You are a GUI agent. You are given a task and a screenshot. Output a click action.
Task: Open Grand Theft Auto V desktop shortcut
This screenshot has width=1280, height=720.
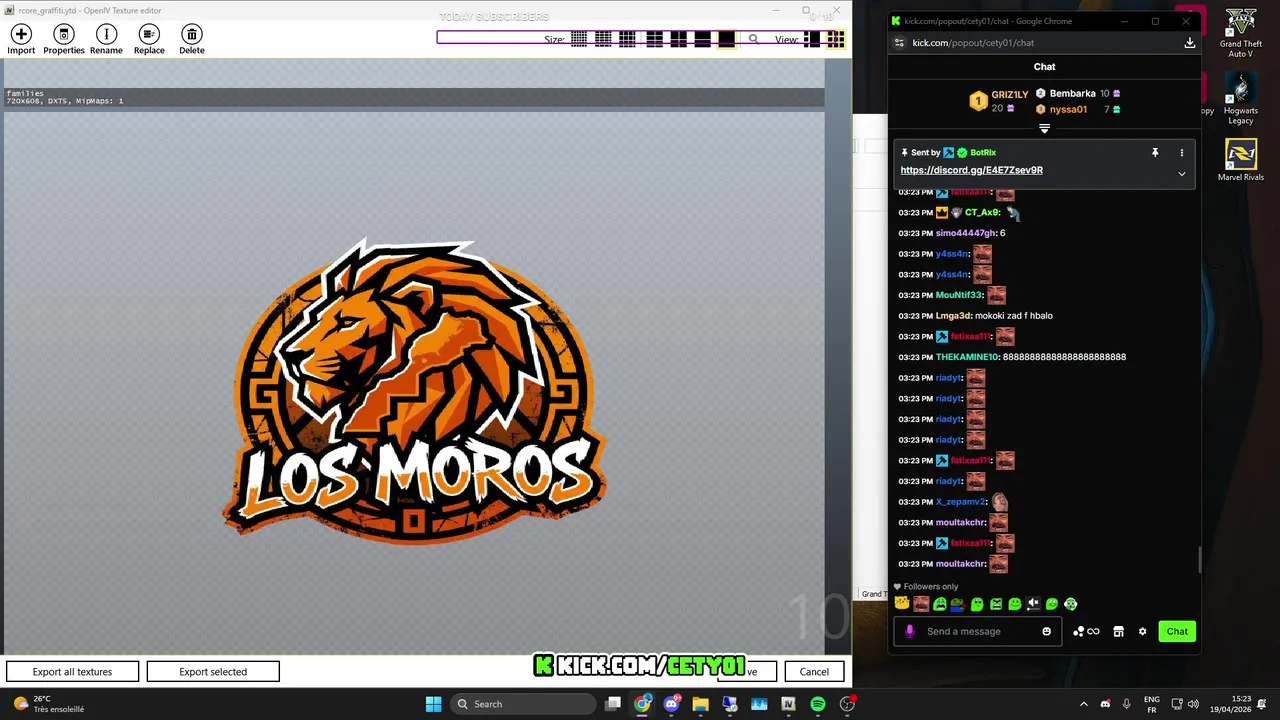(1241, 33)
